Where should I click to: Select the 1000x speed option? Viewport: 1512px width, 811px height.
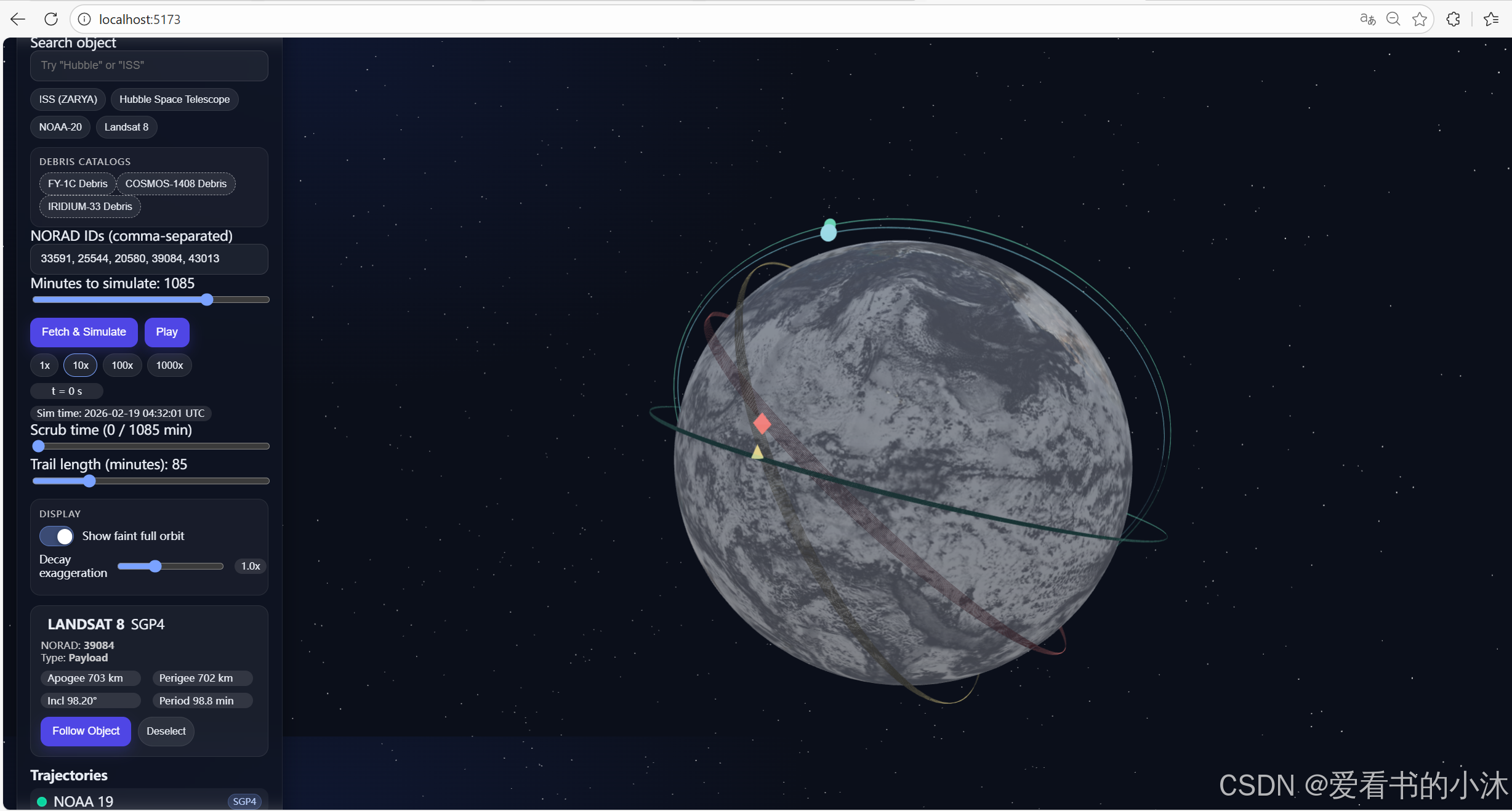(x=169, y=365)
